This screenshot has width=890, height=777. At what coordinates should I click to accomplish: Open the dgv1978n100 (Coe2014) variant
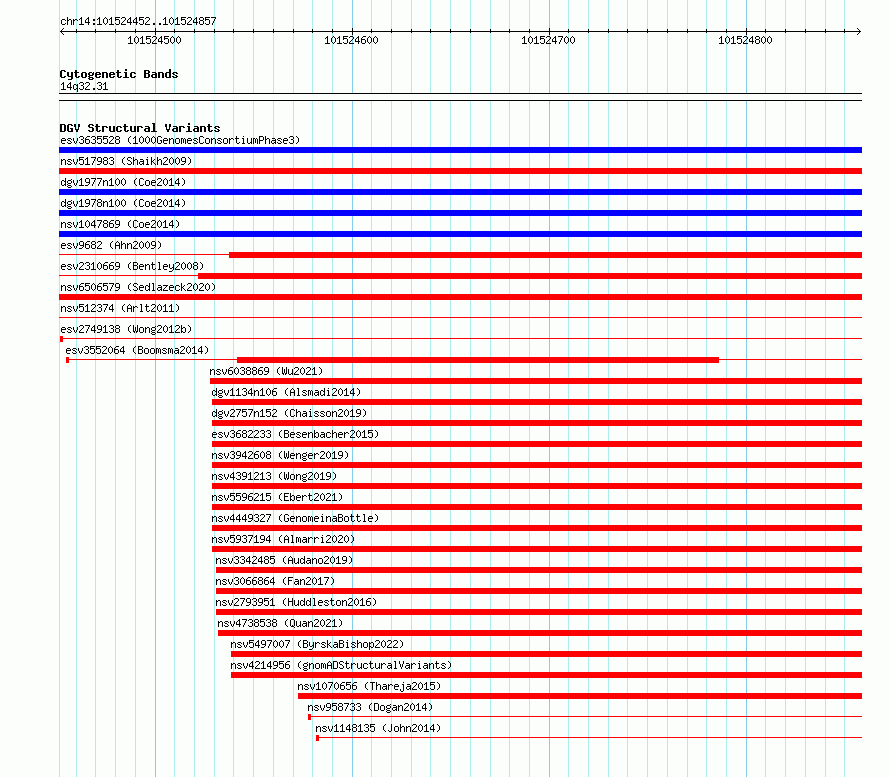[x=123, y=203]
